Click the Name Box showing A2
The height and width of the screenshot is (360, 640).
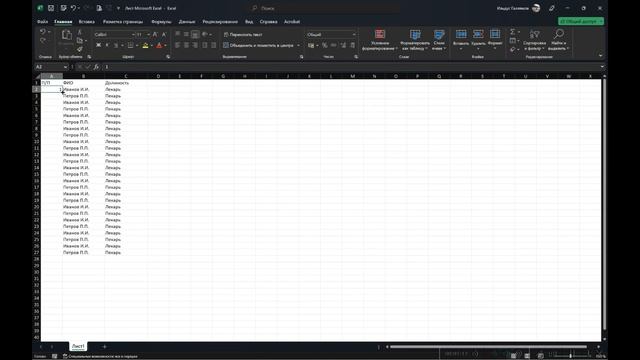coord(51,67)
